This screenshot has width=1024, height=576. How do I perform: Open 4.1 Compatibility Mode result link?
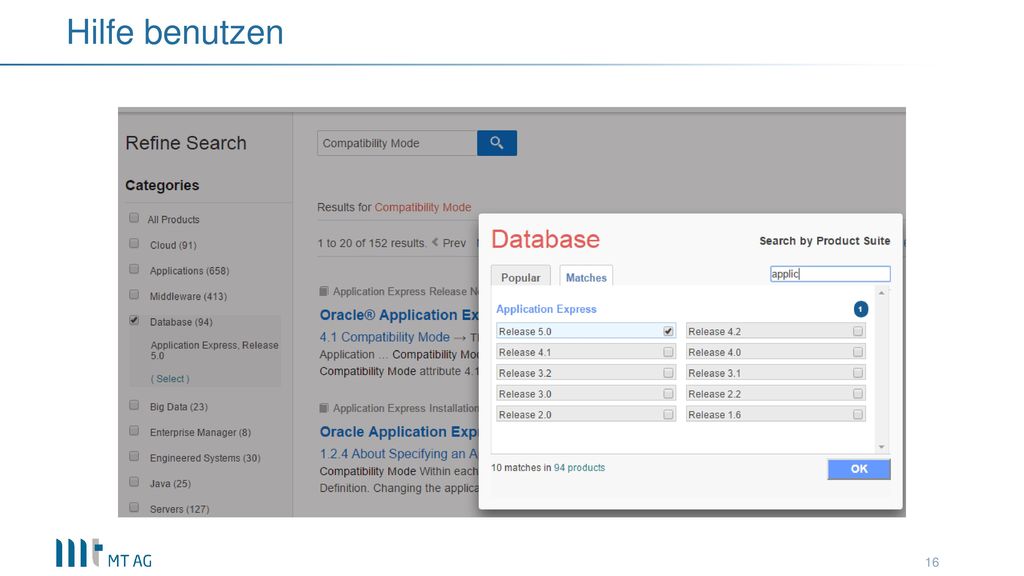click(385, 337)
